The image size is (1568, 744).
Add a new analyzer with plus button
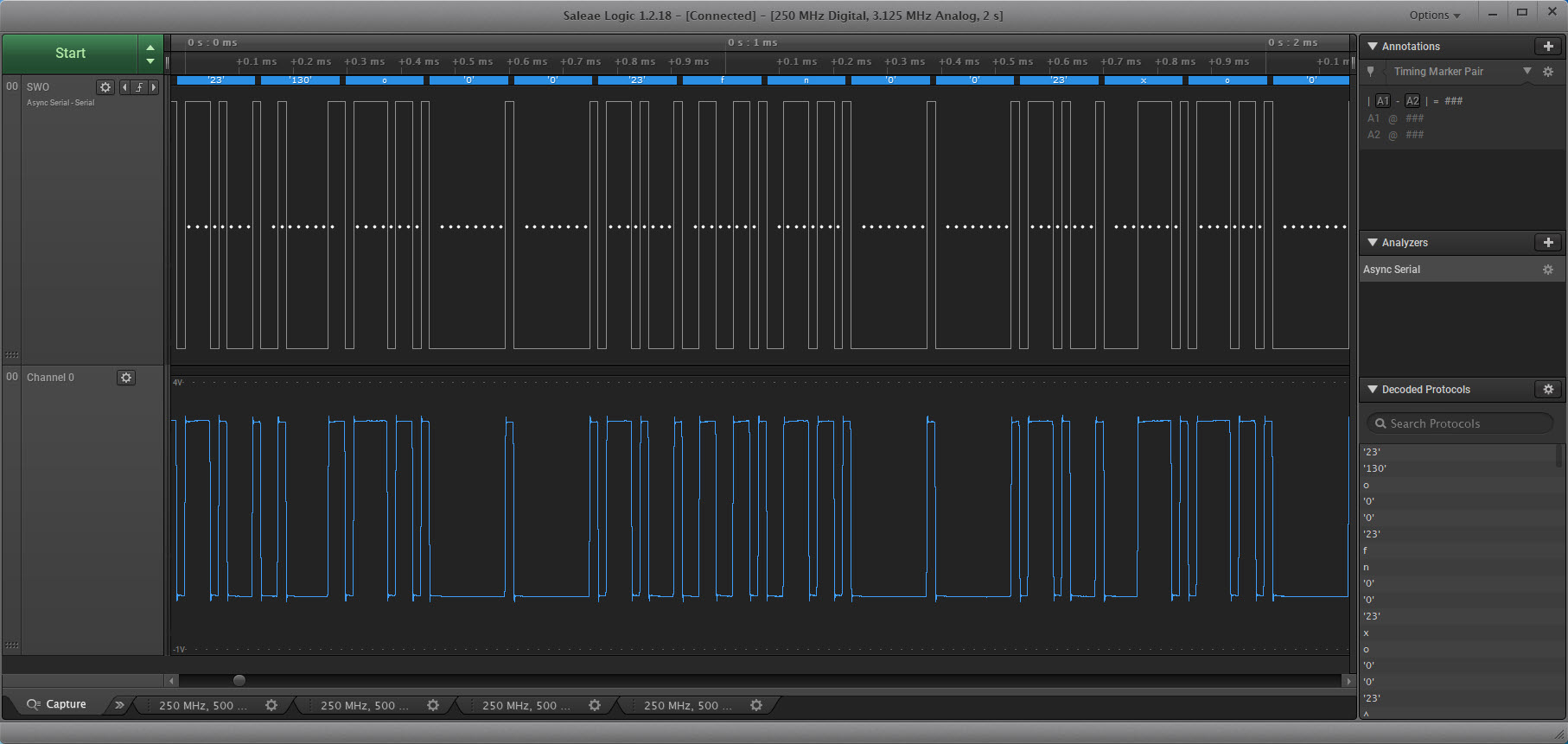pos(1547,243)
